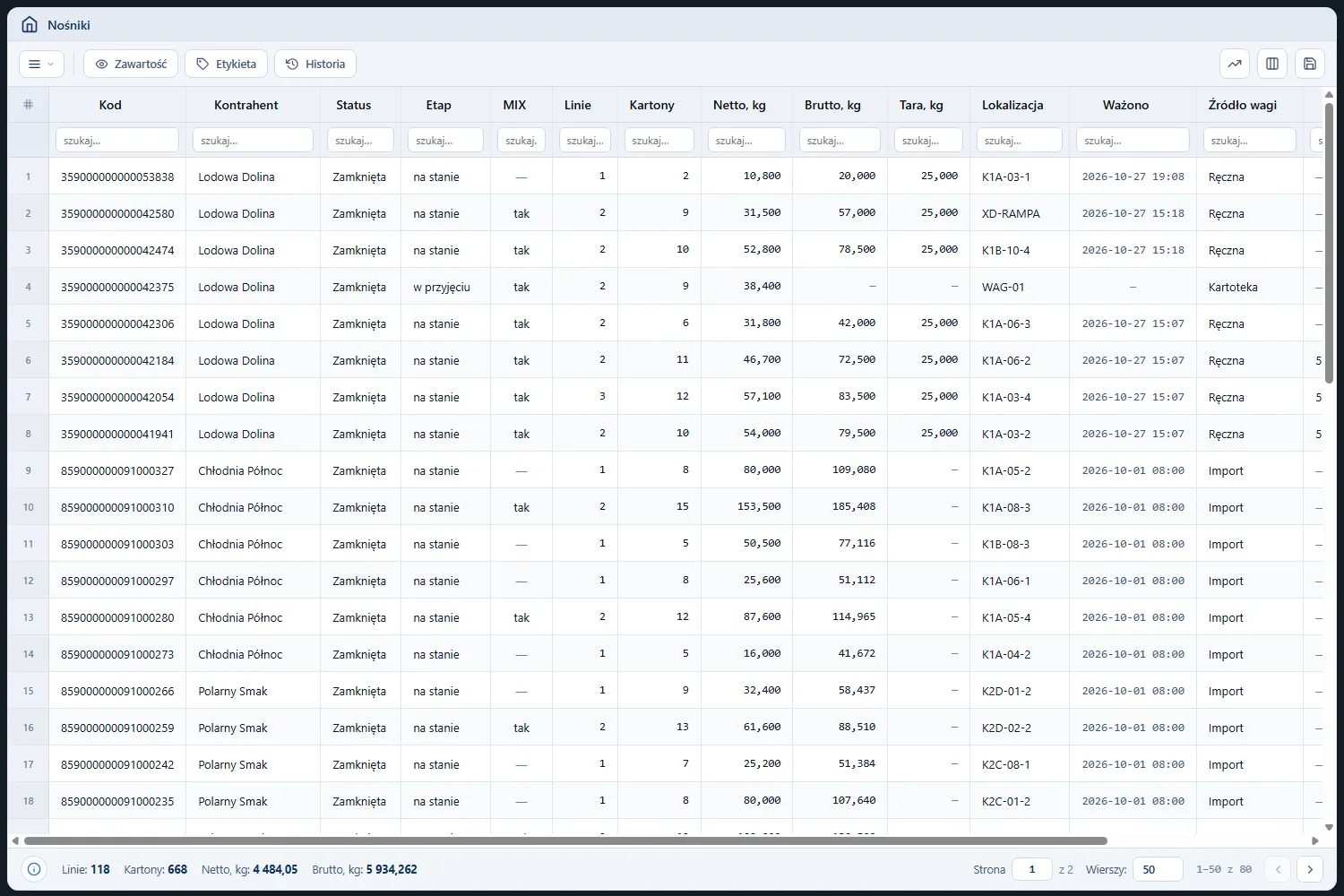
Task: Click the Lokalizacja search filter field
Action: click(x=1019, y=141)
